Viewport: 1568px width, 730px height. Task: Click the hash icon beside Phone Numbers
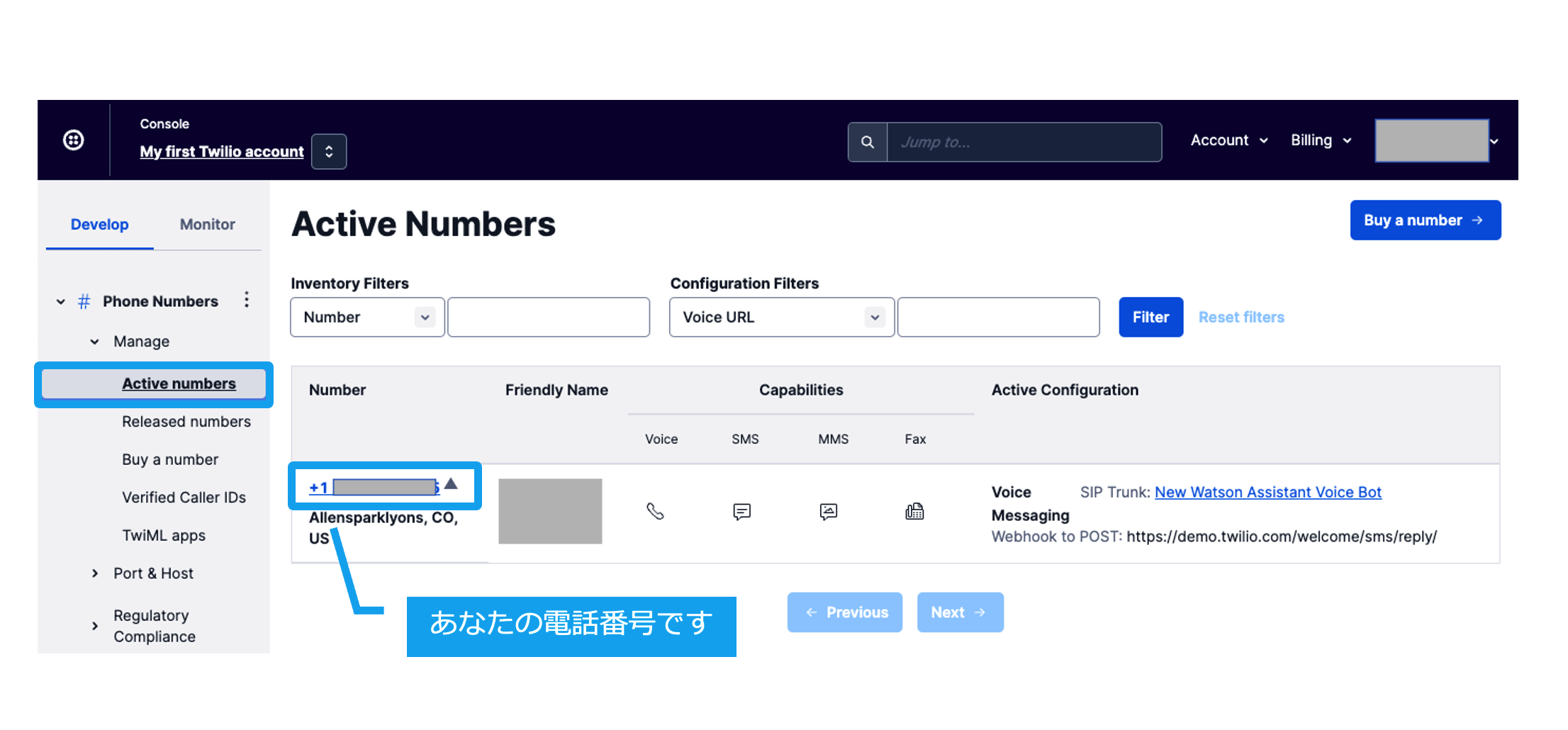[x=84, y=301]
